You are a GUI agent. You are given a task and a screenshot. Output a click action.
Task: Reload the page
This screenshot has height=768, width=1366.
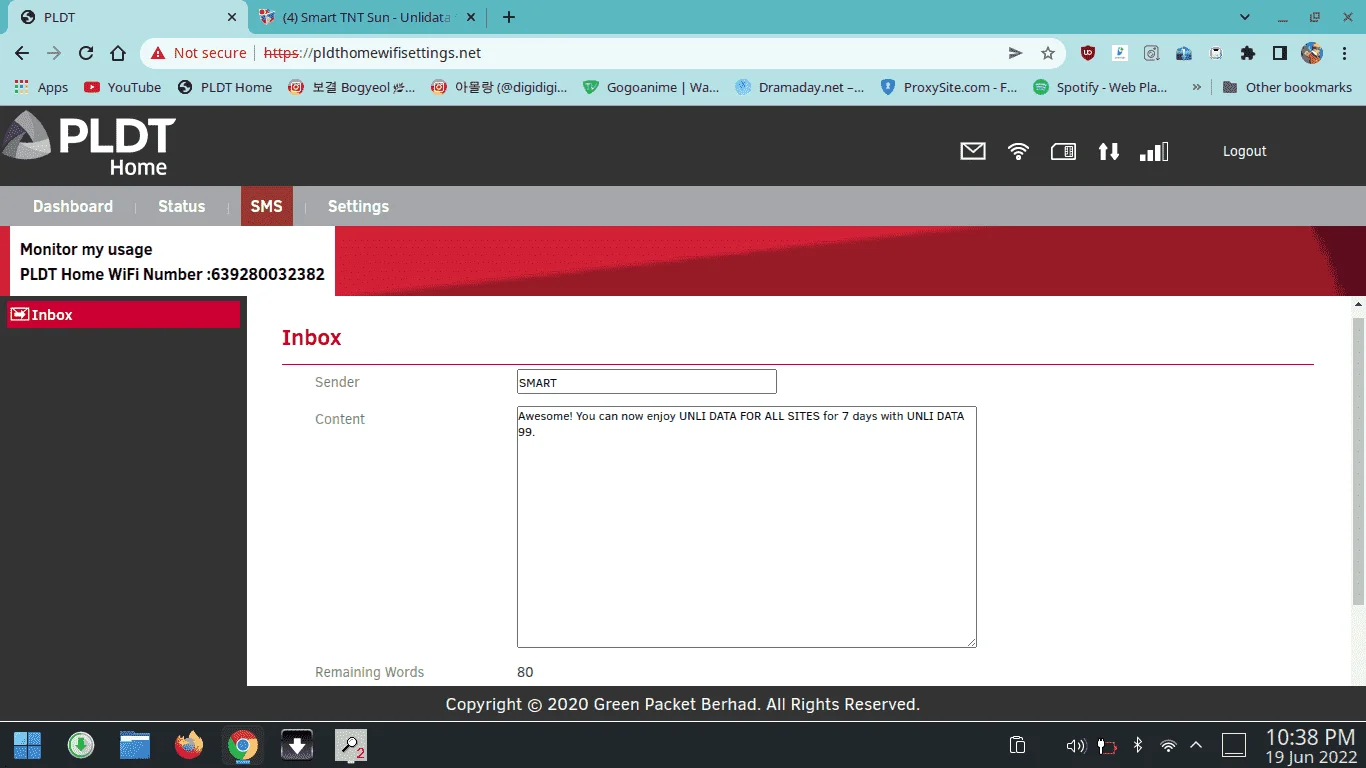click(86, 53)
